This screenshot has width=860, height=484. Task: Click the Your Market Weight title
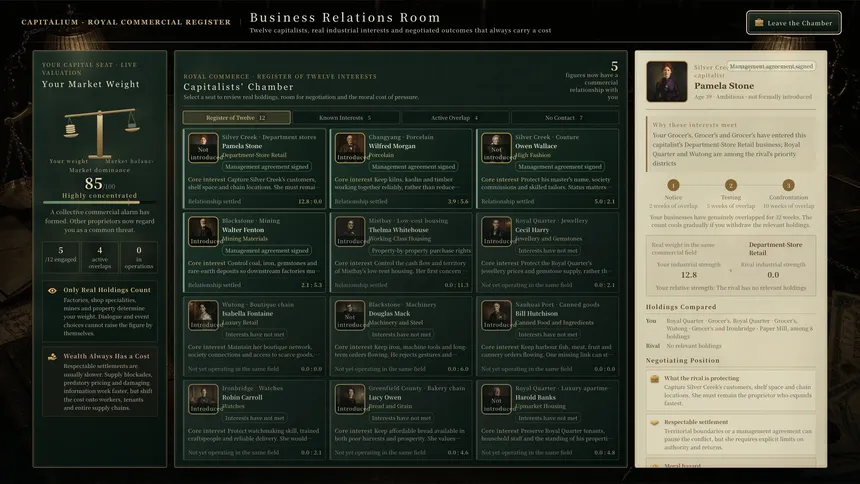pos(90,84)
